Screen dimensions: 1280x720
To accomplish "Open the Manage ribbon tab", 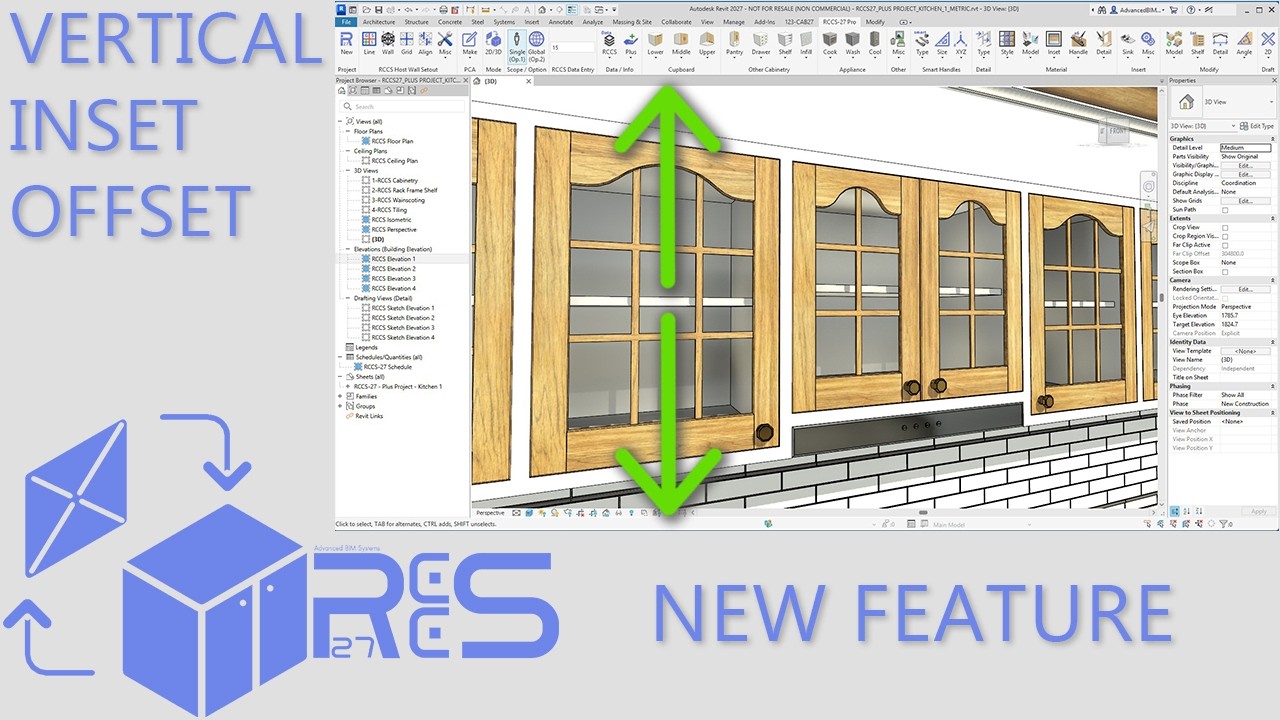I will tap(733, 21).
